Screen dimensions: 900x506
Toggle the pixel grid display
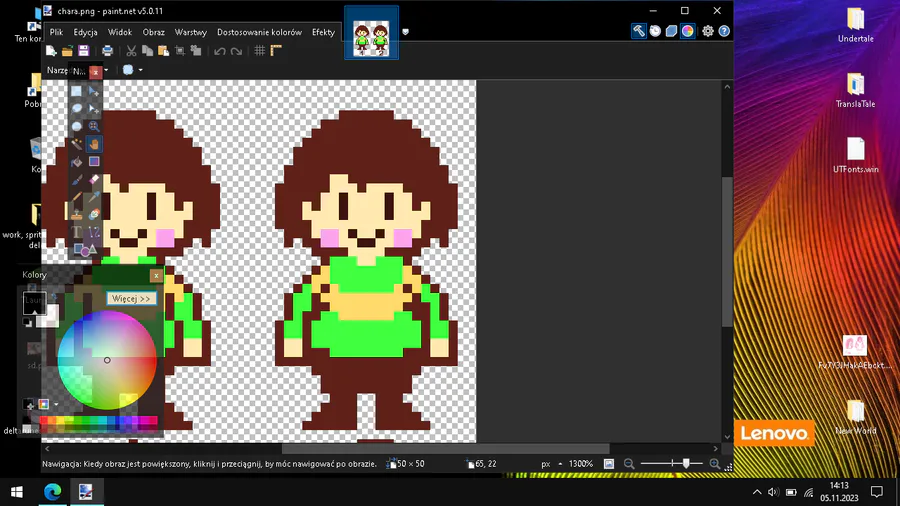pos(259,51)
